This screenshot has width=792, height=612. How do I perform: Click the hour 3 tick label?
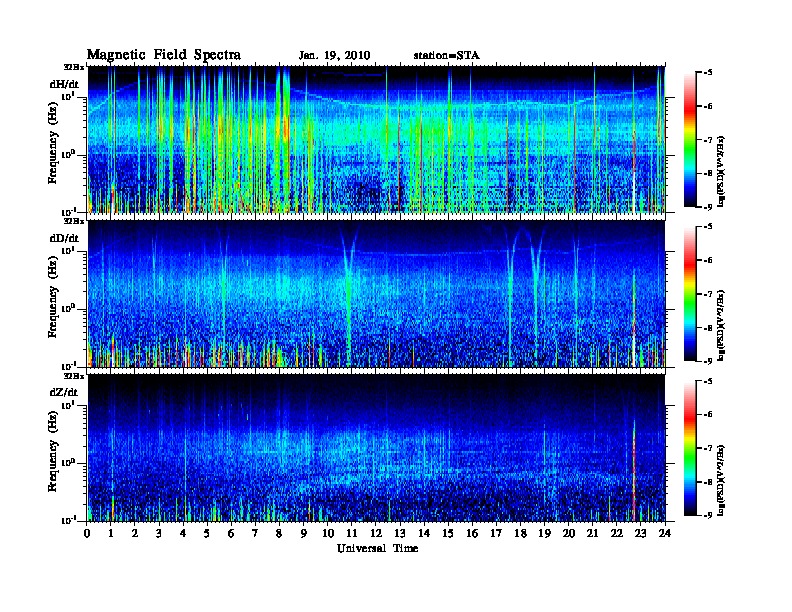pyautogui.click(x=159, y=533)
